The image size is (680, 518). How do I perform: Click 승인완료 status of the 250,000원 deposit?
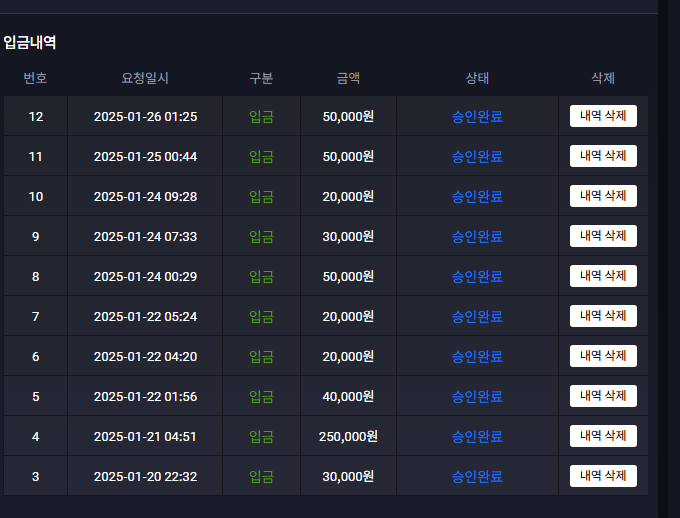click(477, 436)
